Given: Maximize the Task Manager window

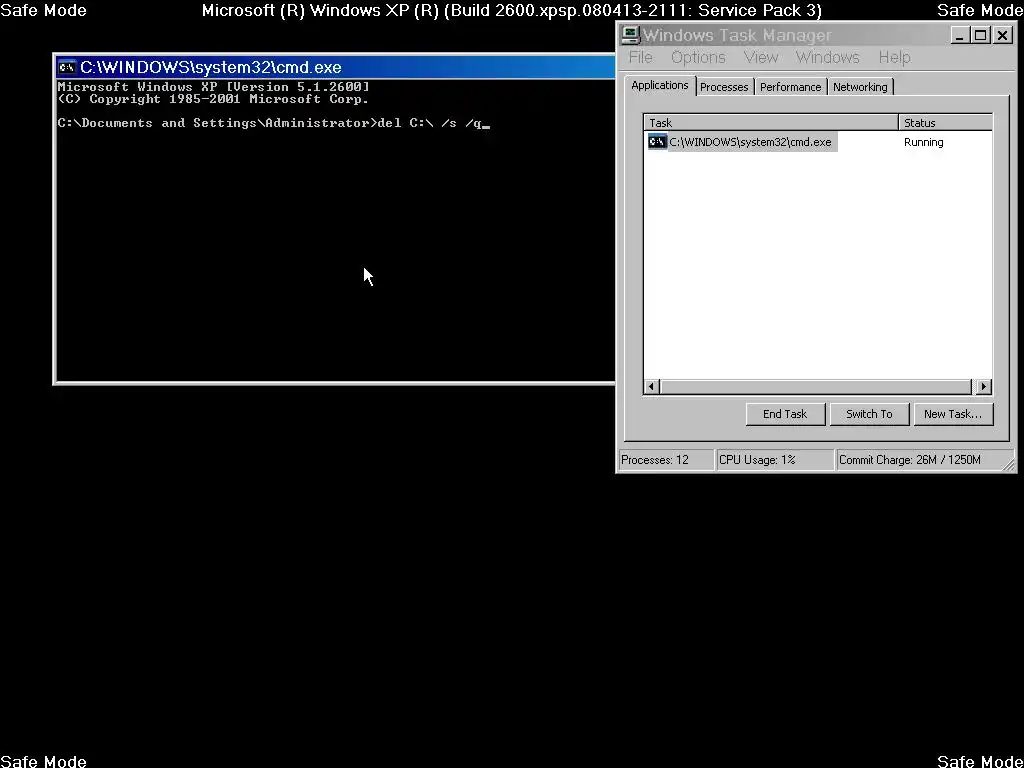Looking at the screenshot, I should coord(980,35).
